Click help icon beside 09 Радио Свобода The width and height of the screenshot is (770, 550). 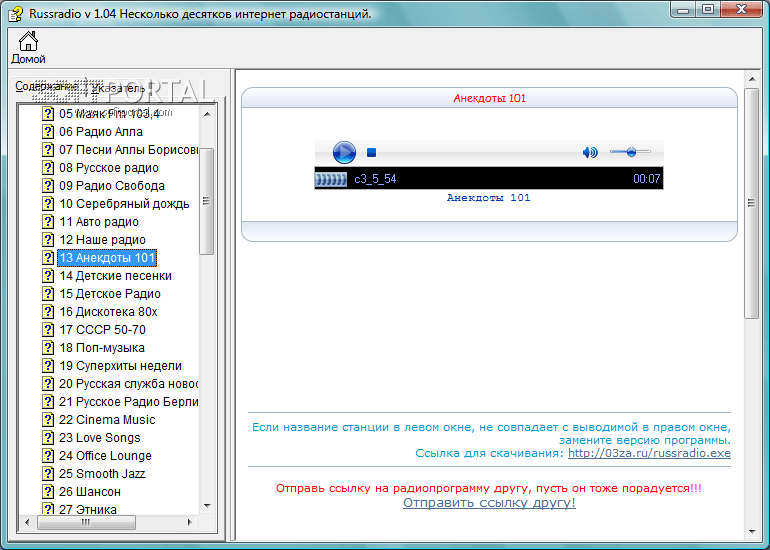[48, 186]
